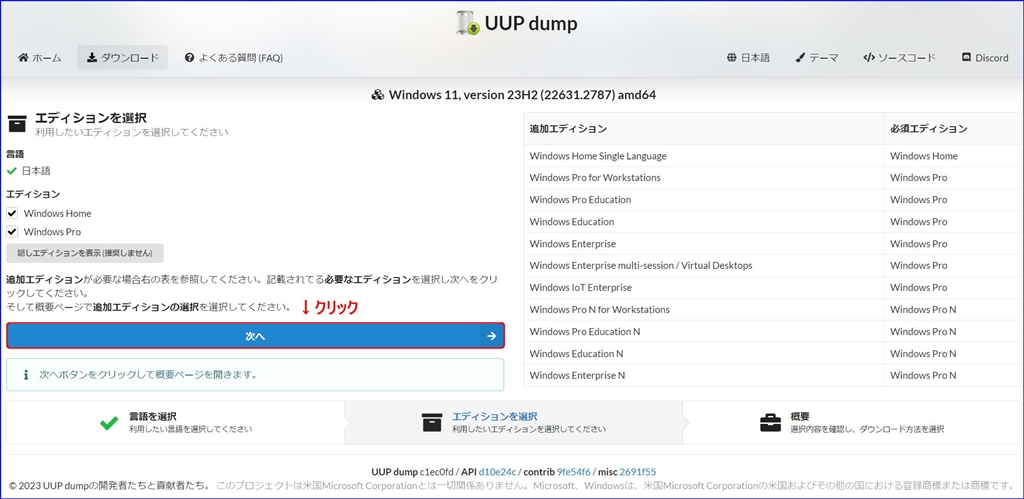
Task: Click Windows Pro N for Workstations cell
Action: 704,310
